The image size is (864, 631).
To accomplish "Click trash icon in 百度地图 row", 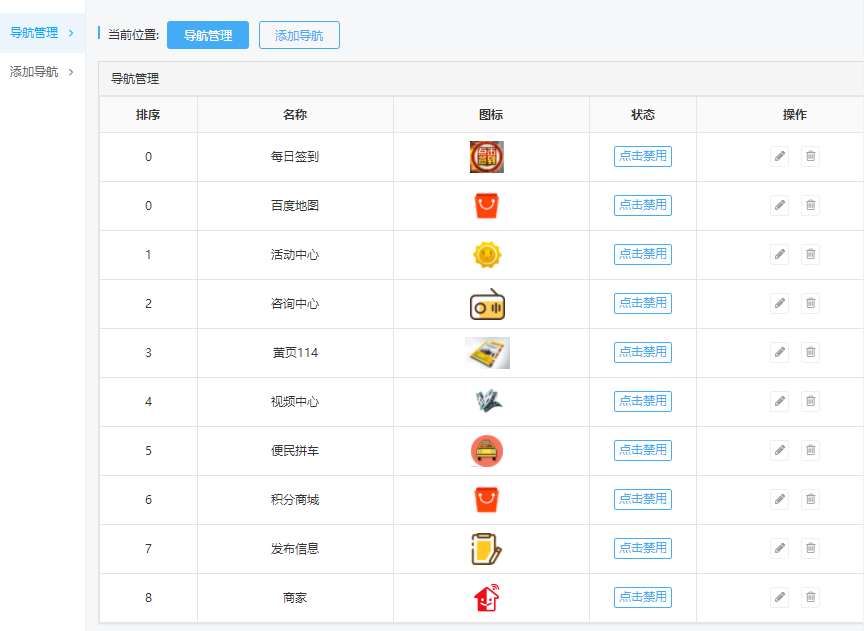I will coord(810,206).
